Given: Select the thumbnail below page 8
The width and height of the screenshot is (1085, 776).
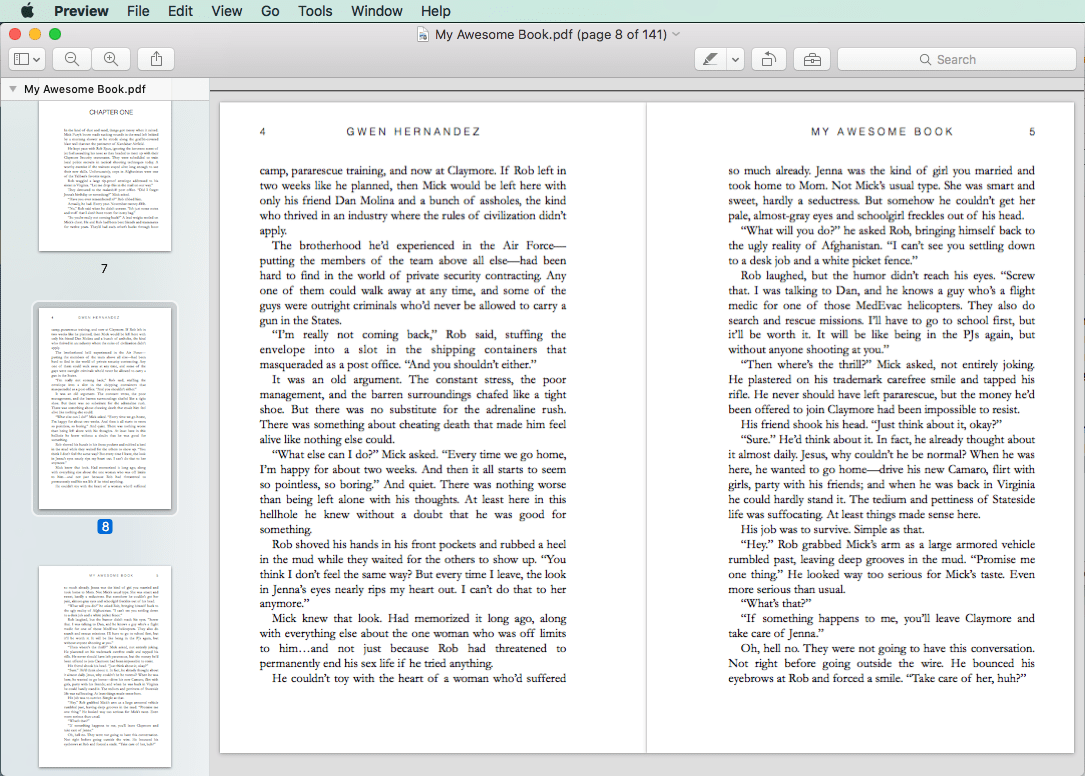Looking at the screenshot, I should pos(105,666).
